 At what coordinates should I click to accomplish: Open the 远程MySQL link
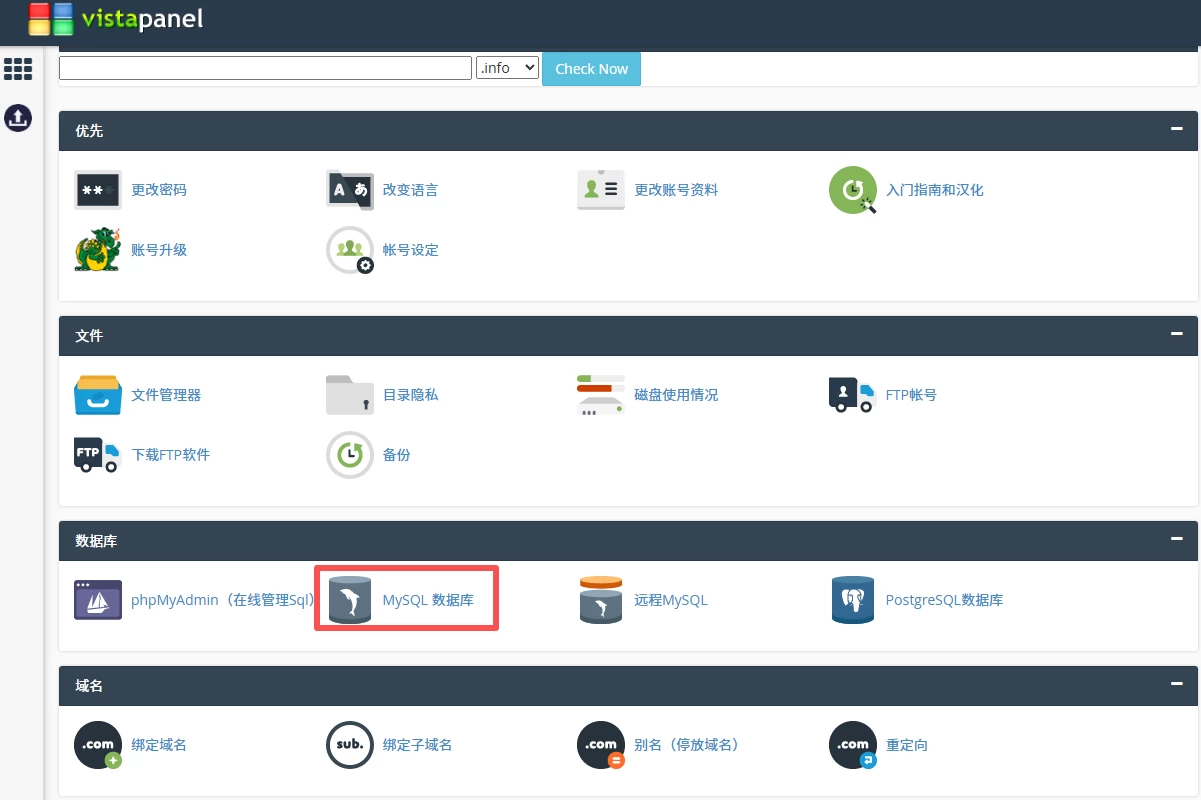coord(670,600)
